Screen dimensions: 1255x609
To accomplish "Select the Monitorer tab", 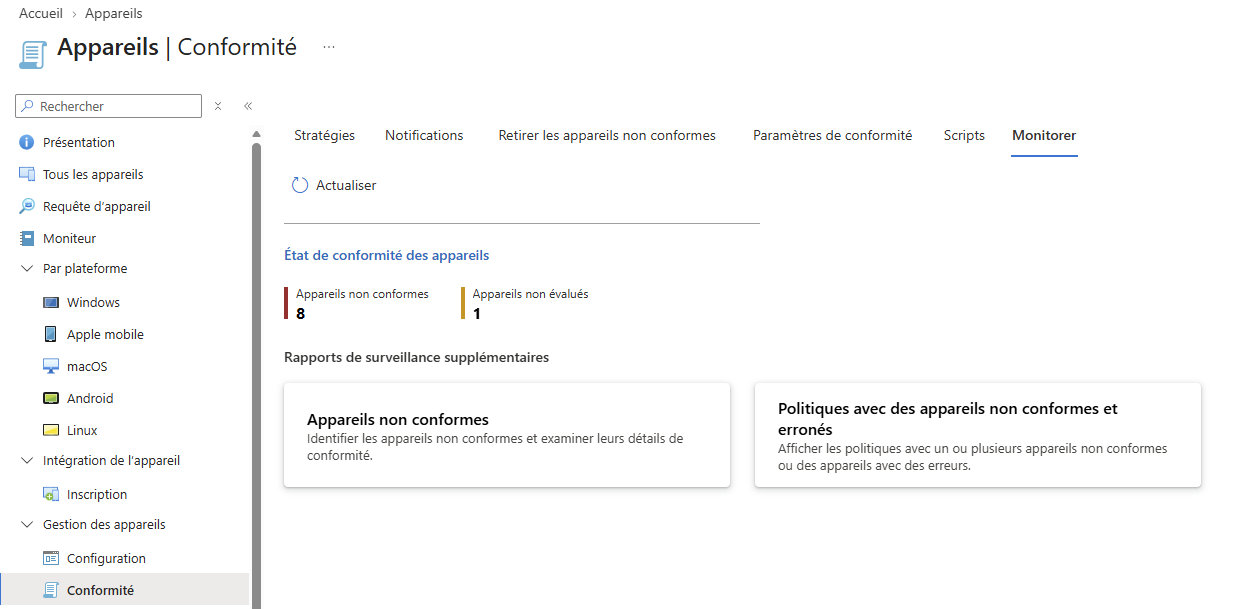I will (x=1044, y=135).
